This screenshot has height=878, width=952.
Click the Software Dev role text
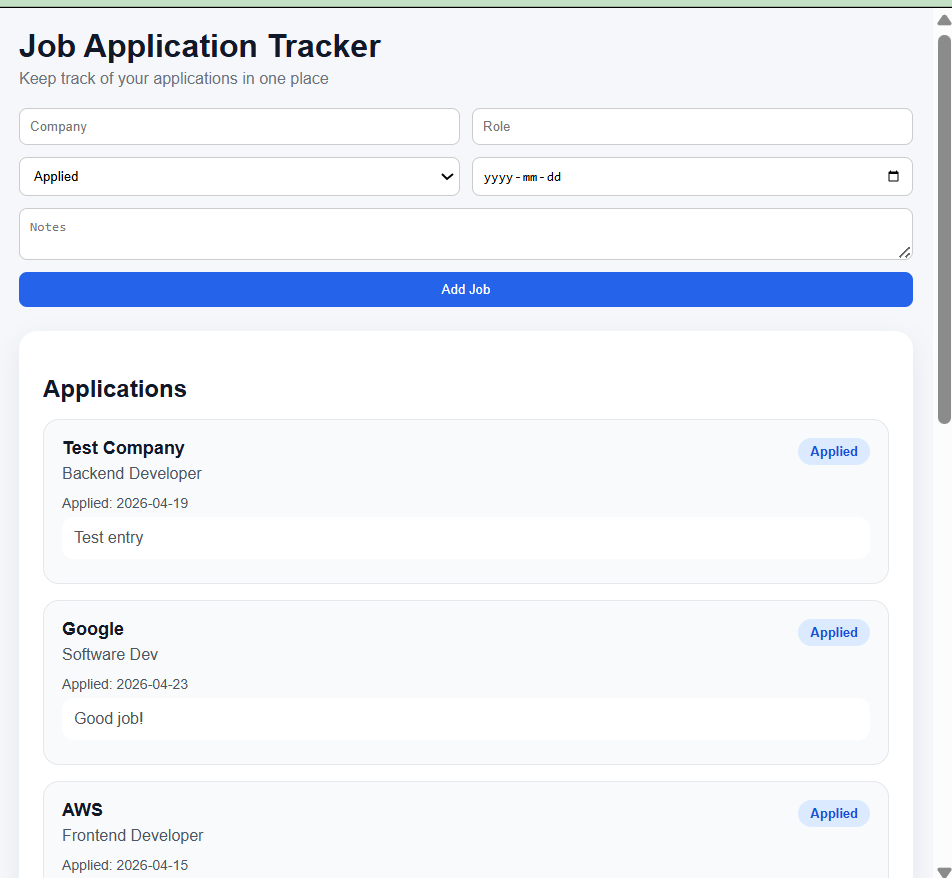110,655
